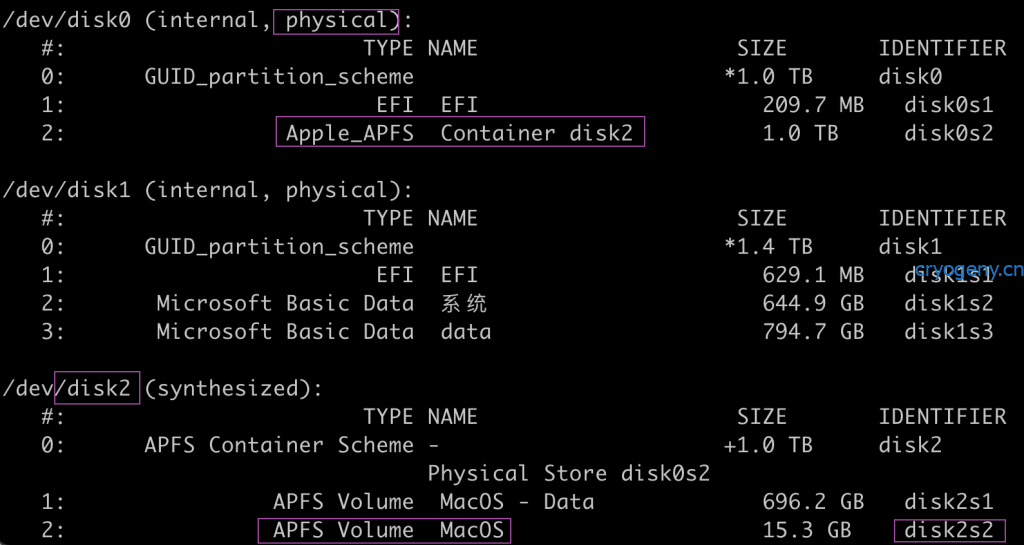Select the disk1s3 identifier

[948, 331]
